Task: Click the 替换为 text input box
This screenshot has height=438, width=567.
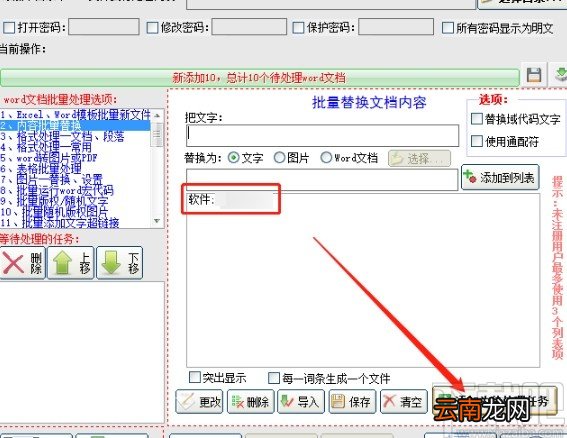Action: coord(322,179)
